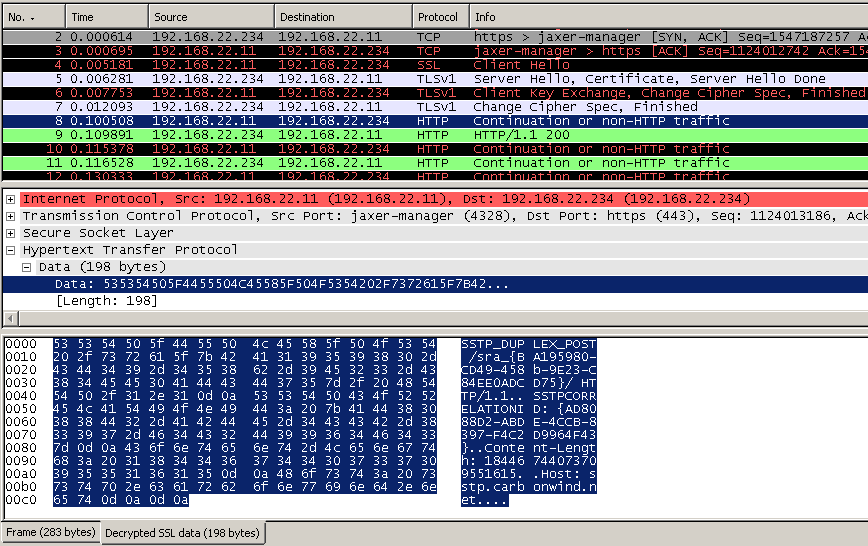
Task: Switch to the Frame (283 bytes) tab
Action: click(50, 533)
